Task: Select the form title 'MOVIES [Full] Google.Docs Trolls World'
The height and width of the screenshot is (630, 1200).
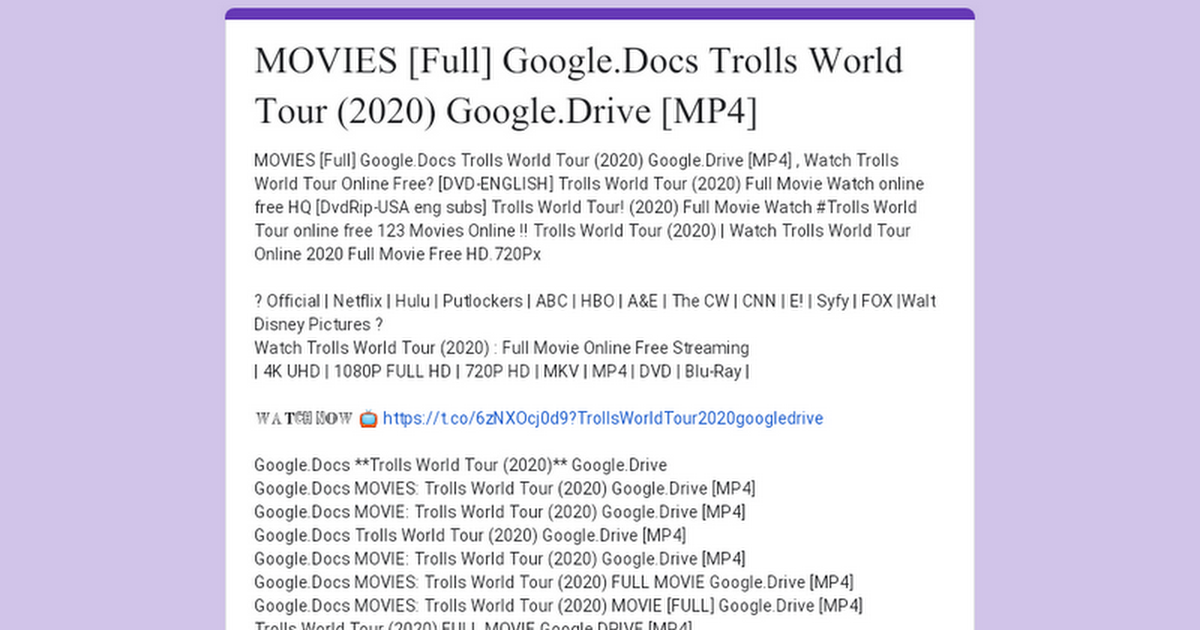Action: 579,60
